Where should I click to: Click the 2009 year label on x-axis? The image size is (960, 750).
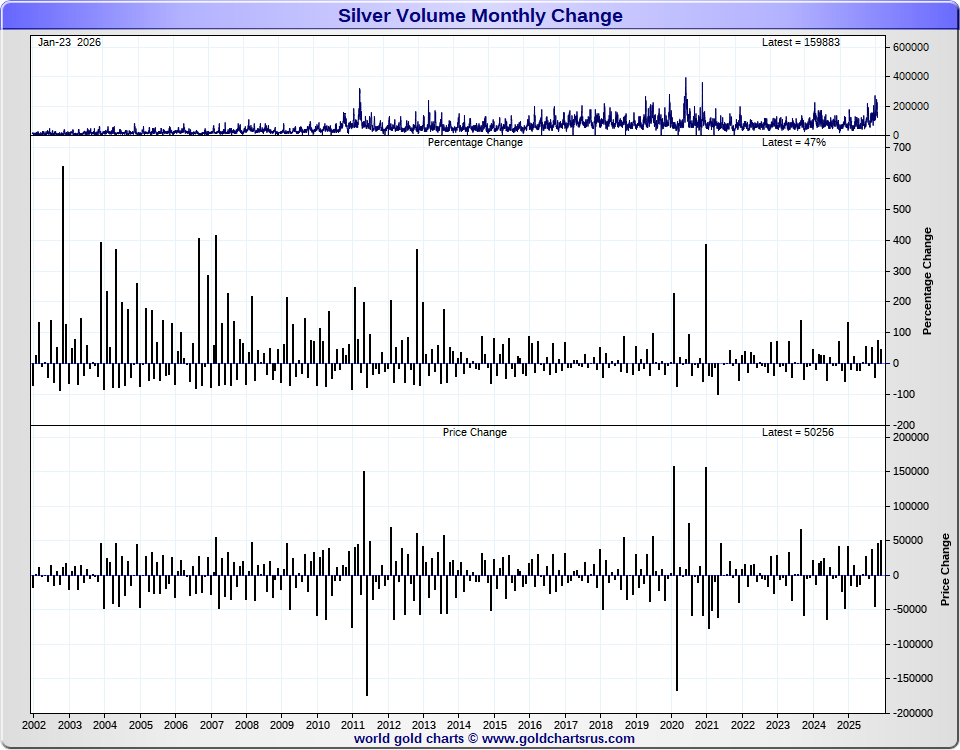tap(282, 726)
